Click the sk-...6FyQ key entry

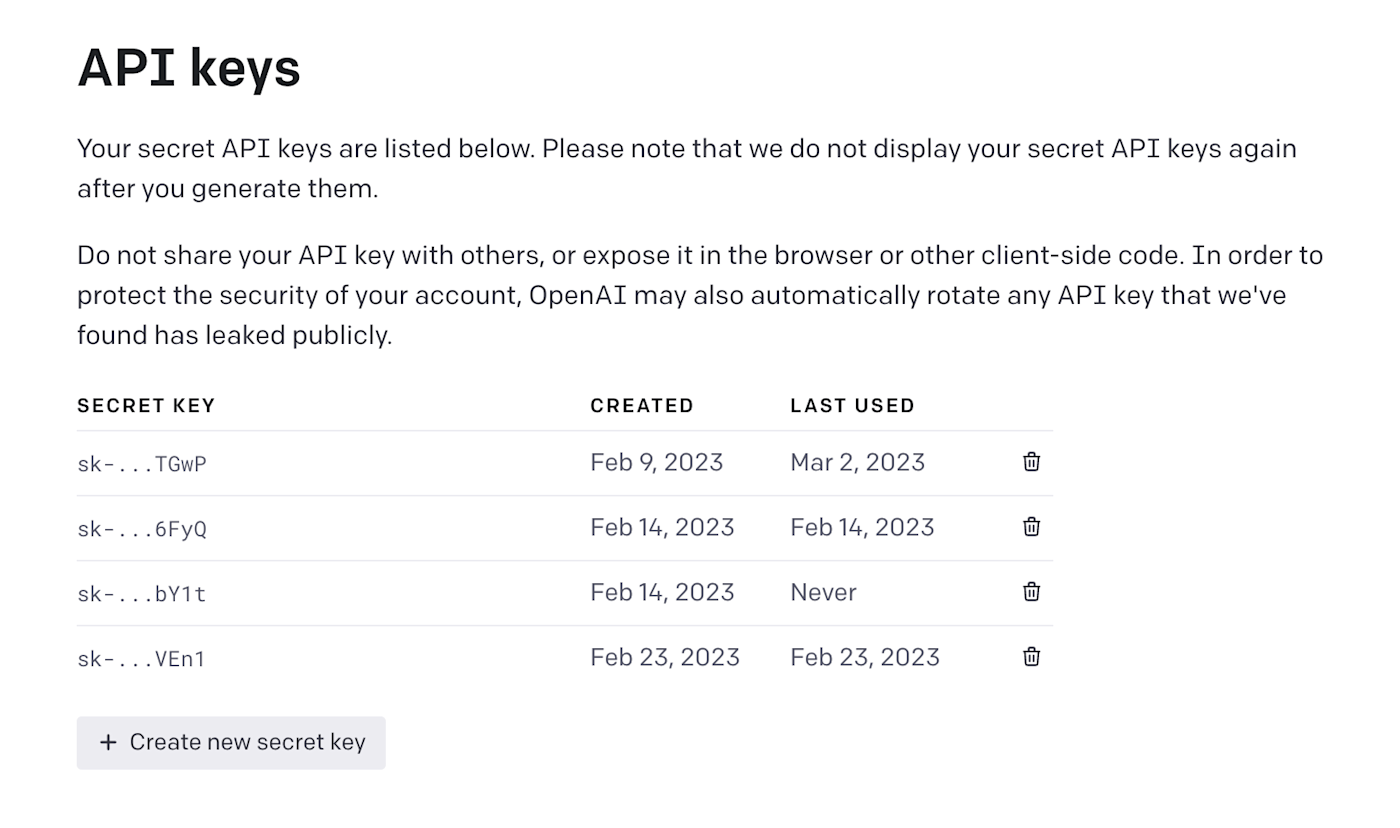tap(142, 529)
